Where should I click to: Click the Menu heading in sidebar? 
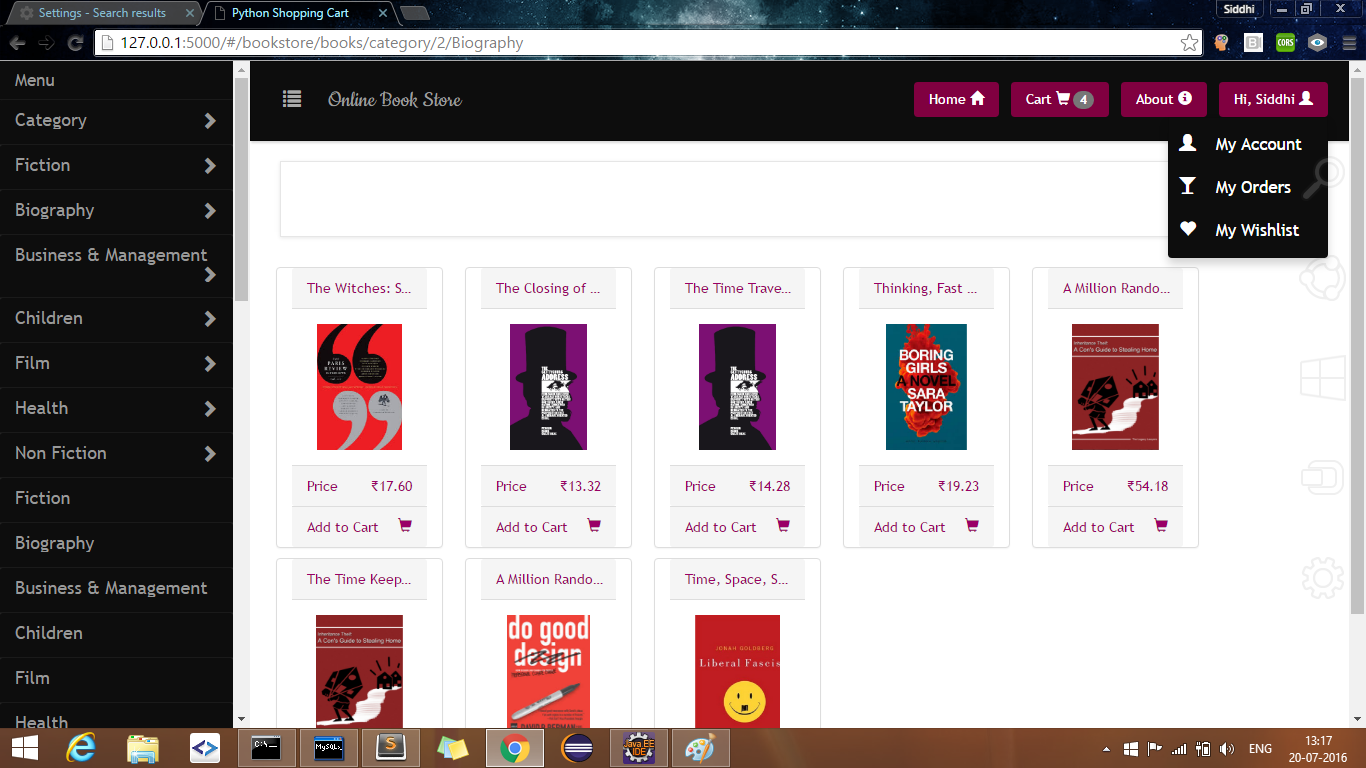tap(35, 80)
